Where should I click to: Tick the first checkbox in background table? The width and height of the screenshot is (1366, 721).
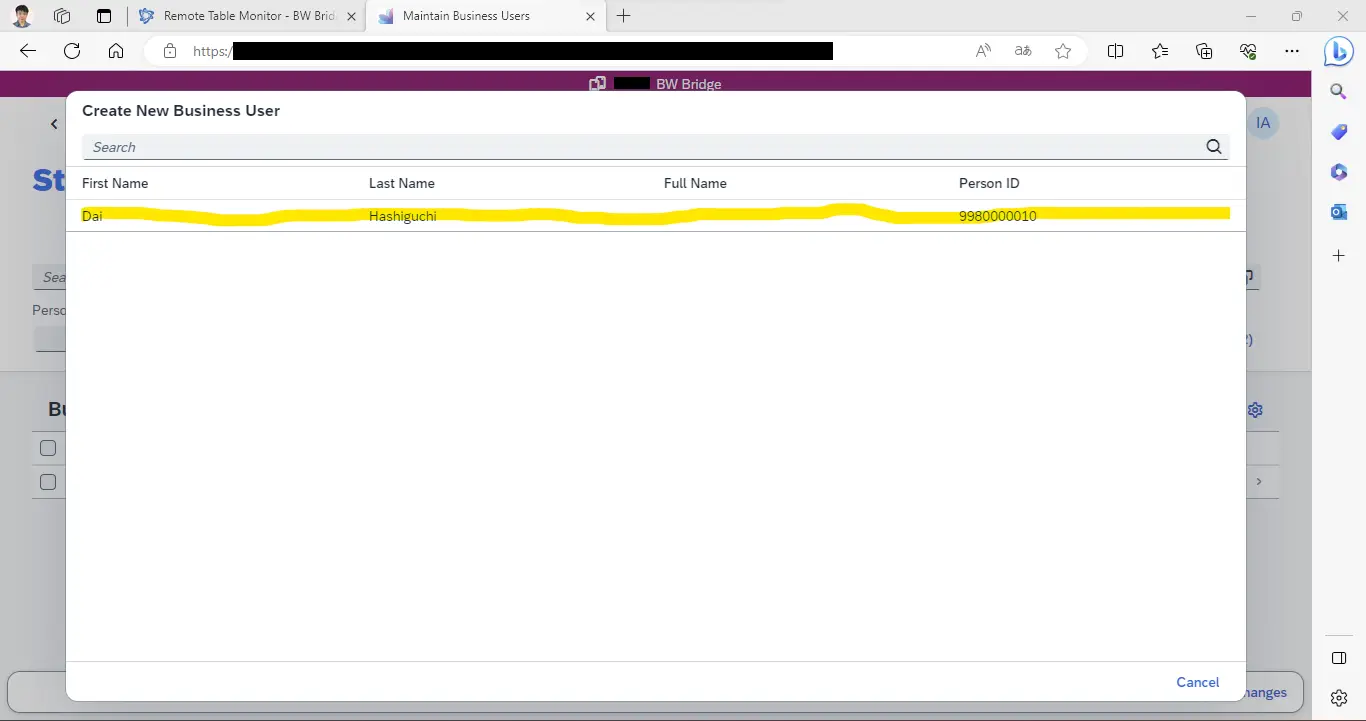pyautogui.click(x=48, y=448)
